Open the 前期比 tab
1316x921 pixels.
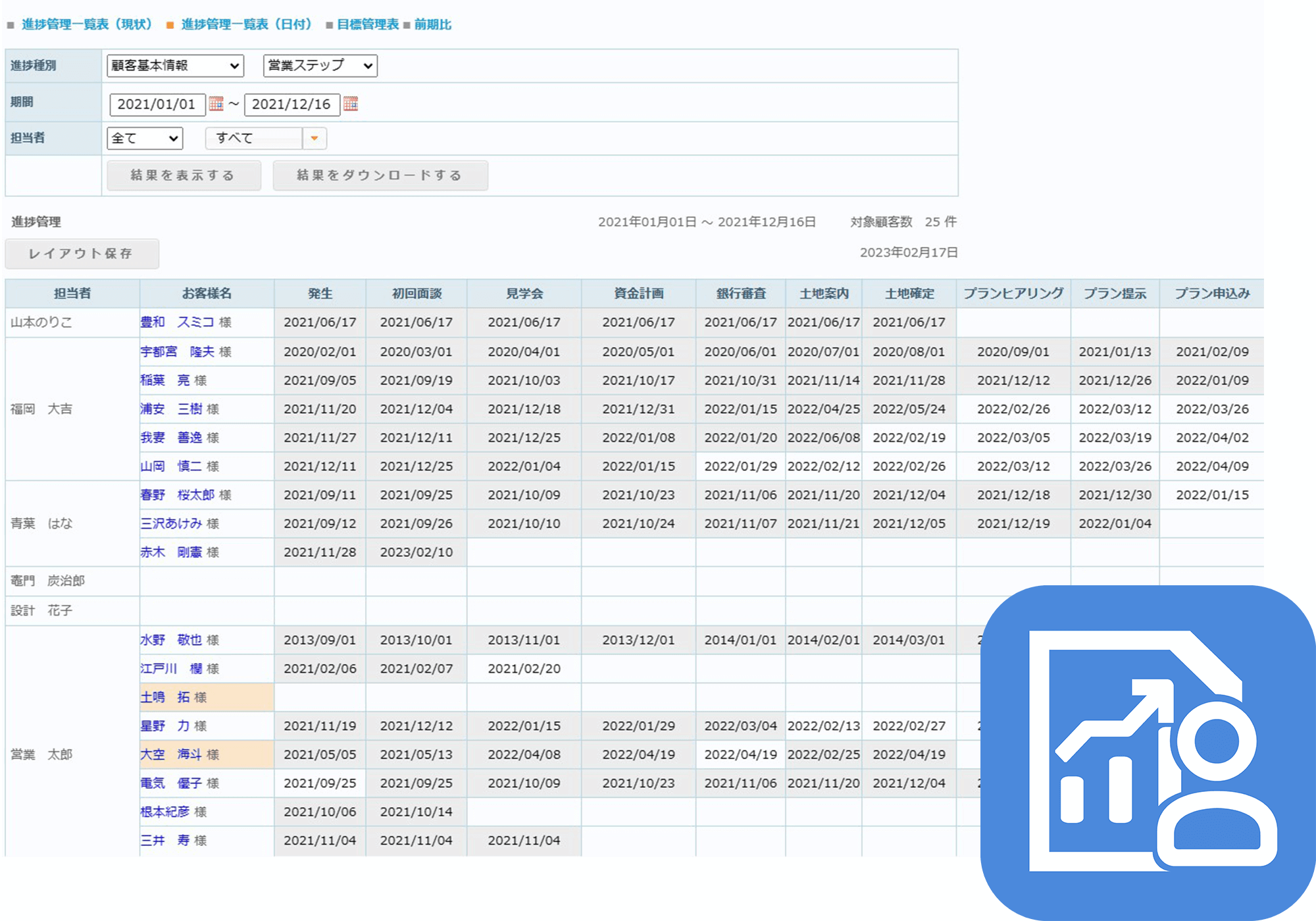(432, 24)
